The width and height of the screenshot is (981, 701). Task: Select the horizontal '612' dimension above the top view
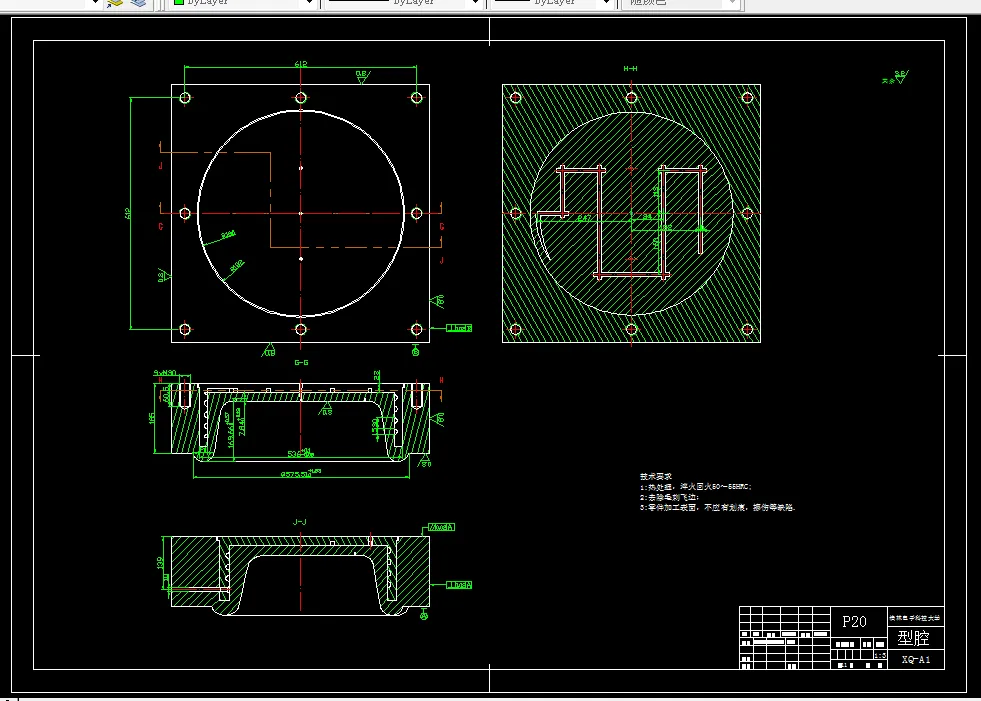(301, 63)
